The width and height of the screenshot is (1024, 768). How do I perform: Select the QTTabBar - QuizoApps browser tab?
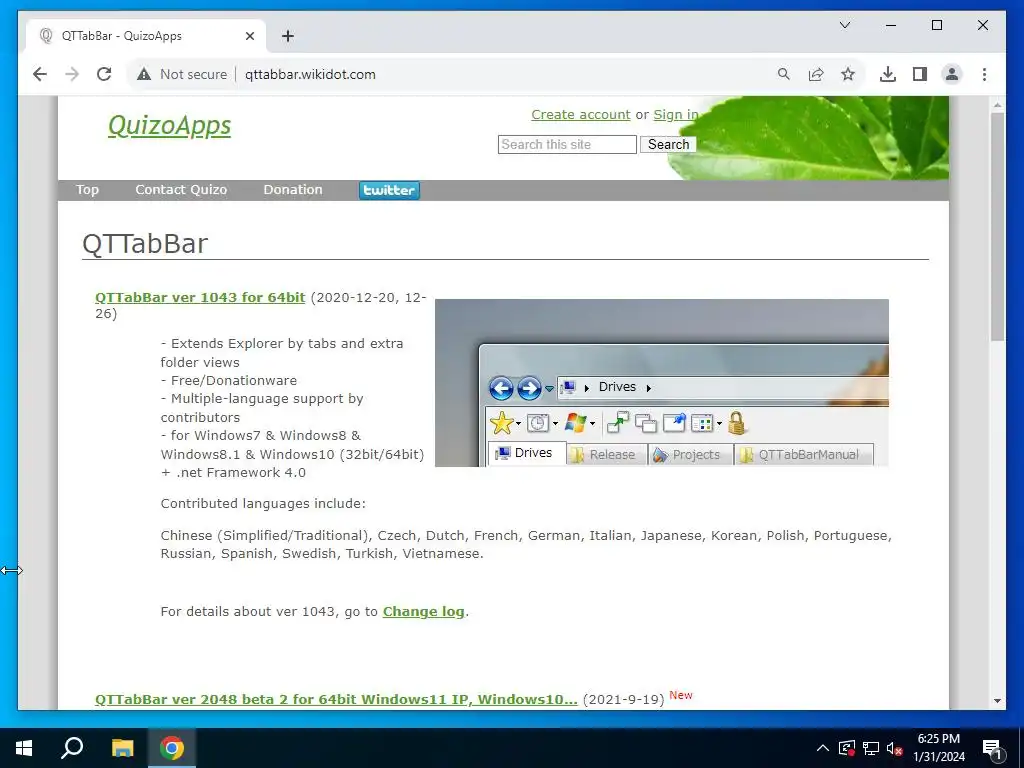coord(146,36)
